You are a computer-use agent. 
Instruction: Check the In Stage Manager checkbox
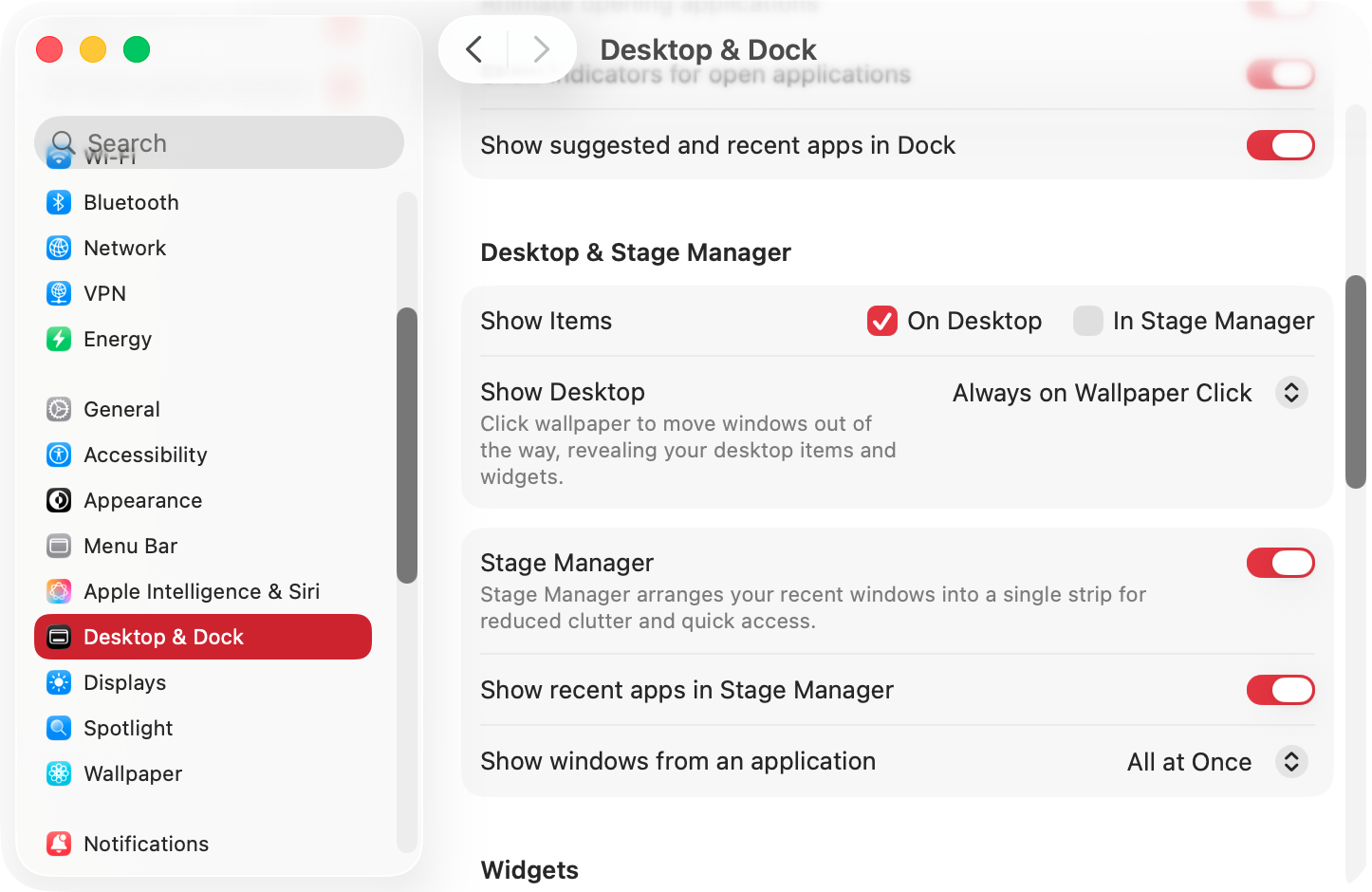tap(1087, 321)
